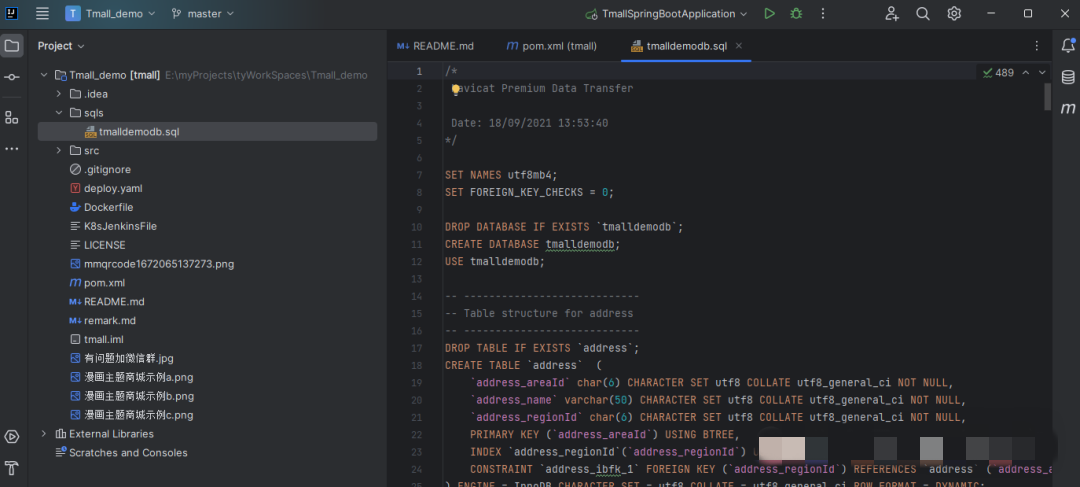Click 'Date: 18/09/2021 13:53:40' comment
1080x487 pixels.
pos(530,123)
